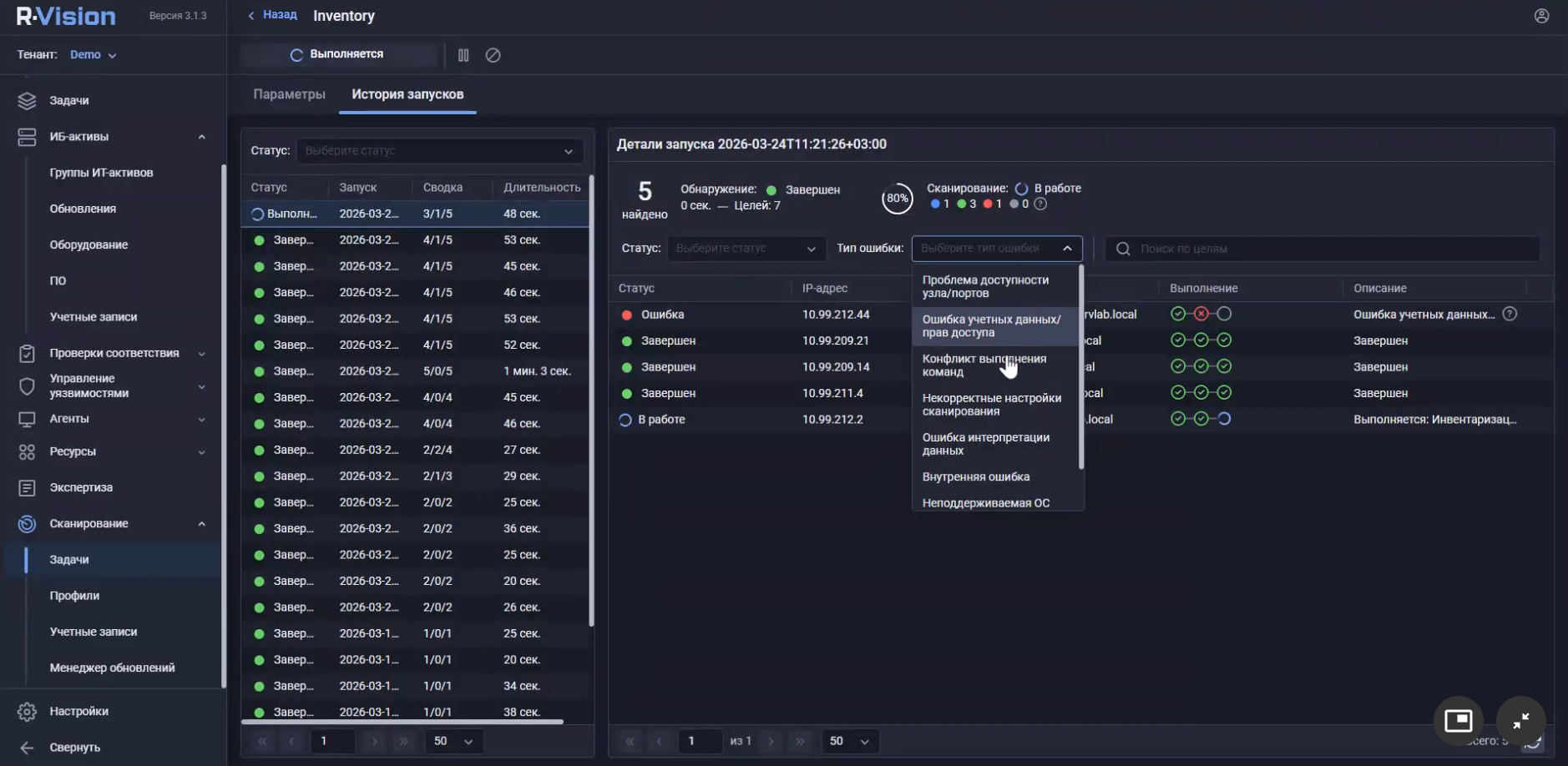
Task: Select Внутренняя ошибка error type option
Action: [x=975, y=477]
